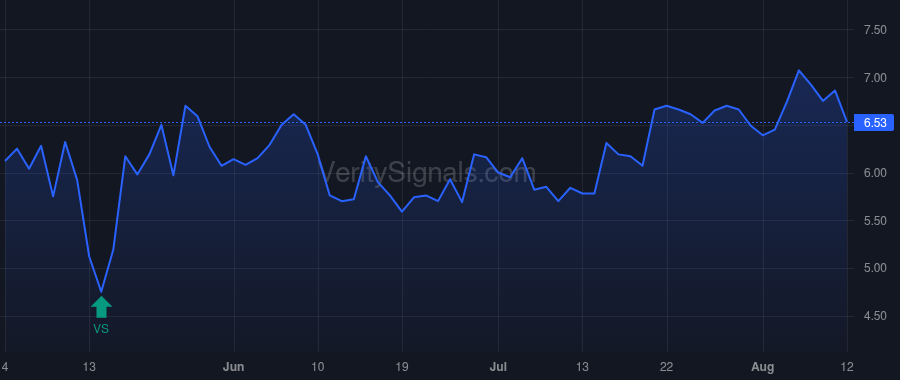Click the 5.50 price axis label
Screen dimensions: 900x380
pos(875,221)
